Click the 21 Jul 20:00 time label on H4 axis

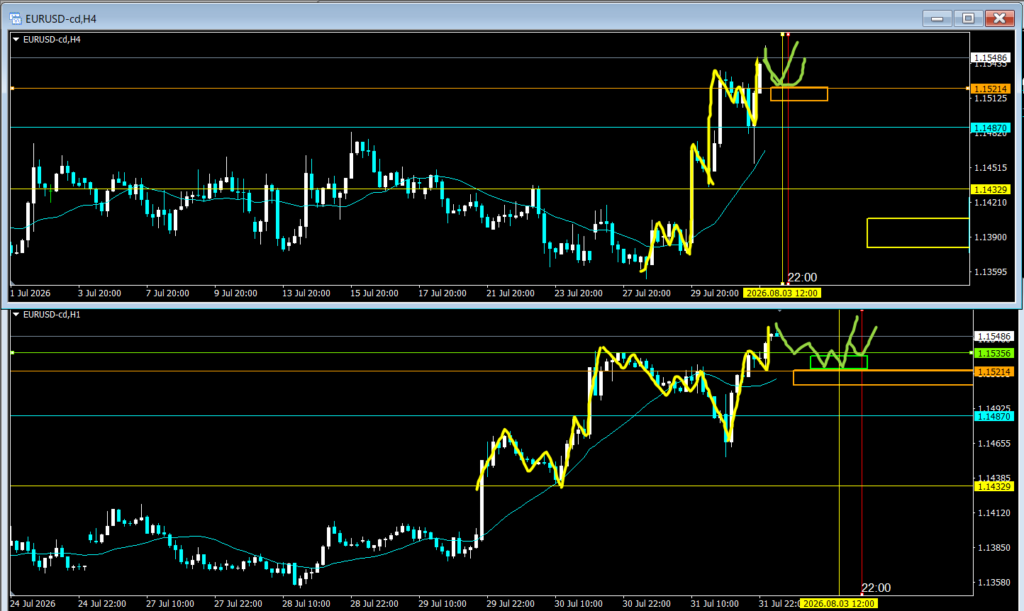510,293
